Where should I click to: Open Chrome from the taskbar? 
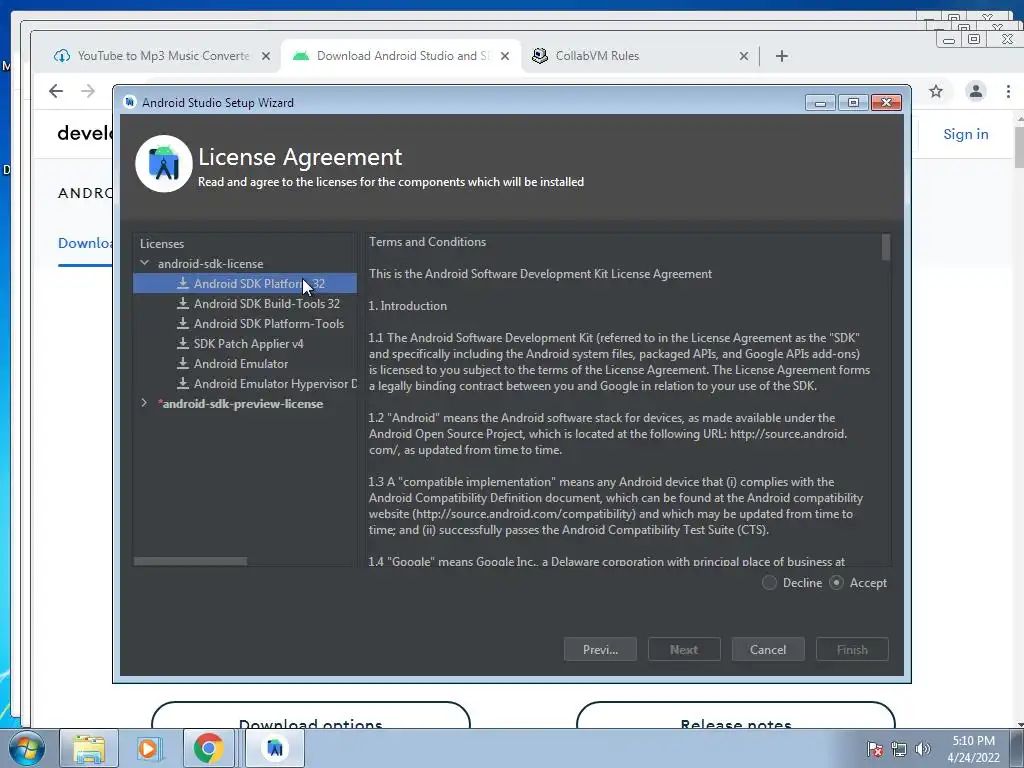point(208,748)
